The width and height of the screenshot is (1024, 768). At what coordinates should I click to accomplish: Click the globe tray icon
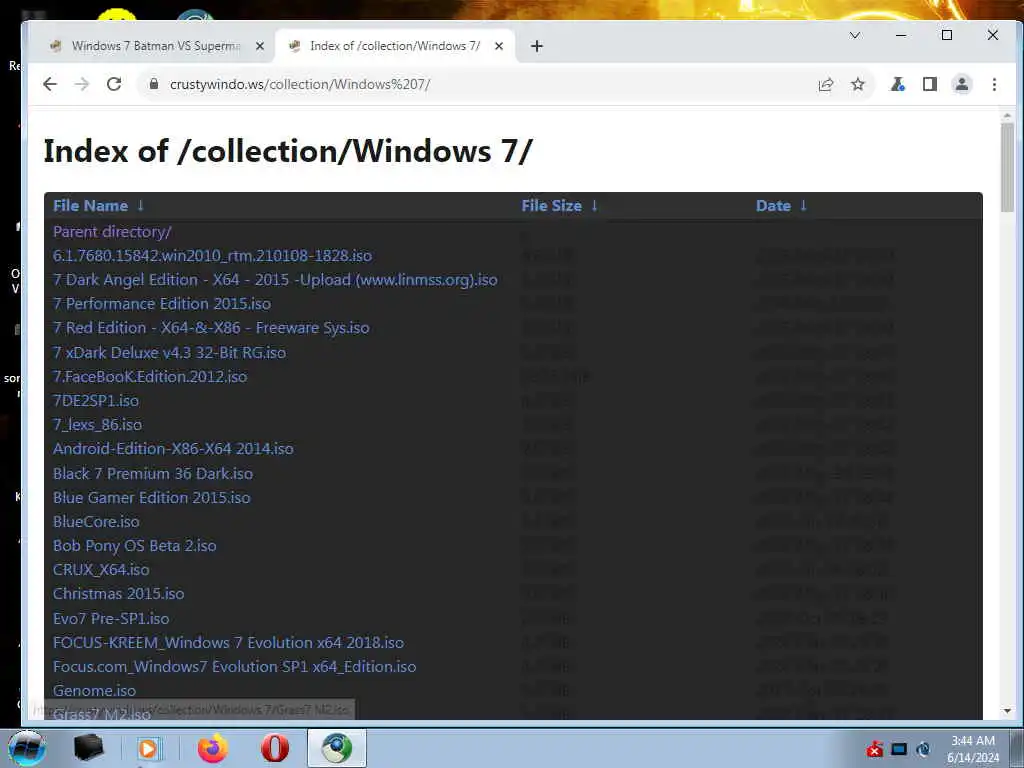(923, 749)
